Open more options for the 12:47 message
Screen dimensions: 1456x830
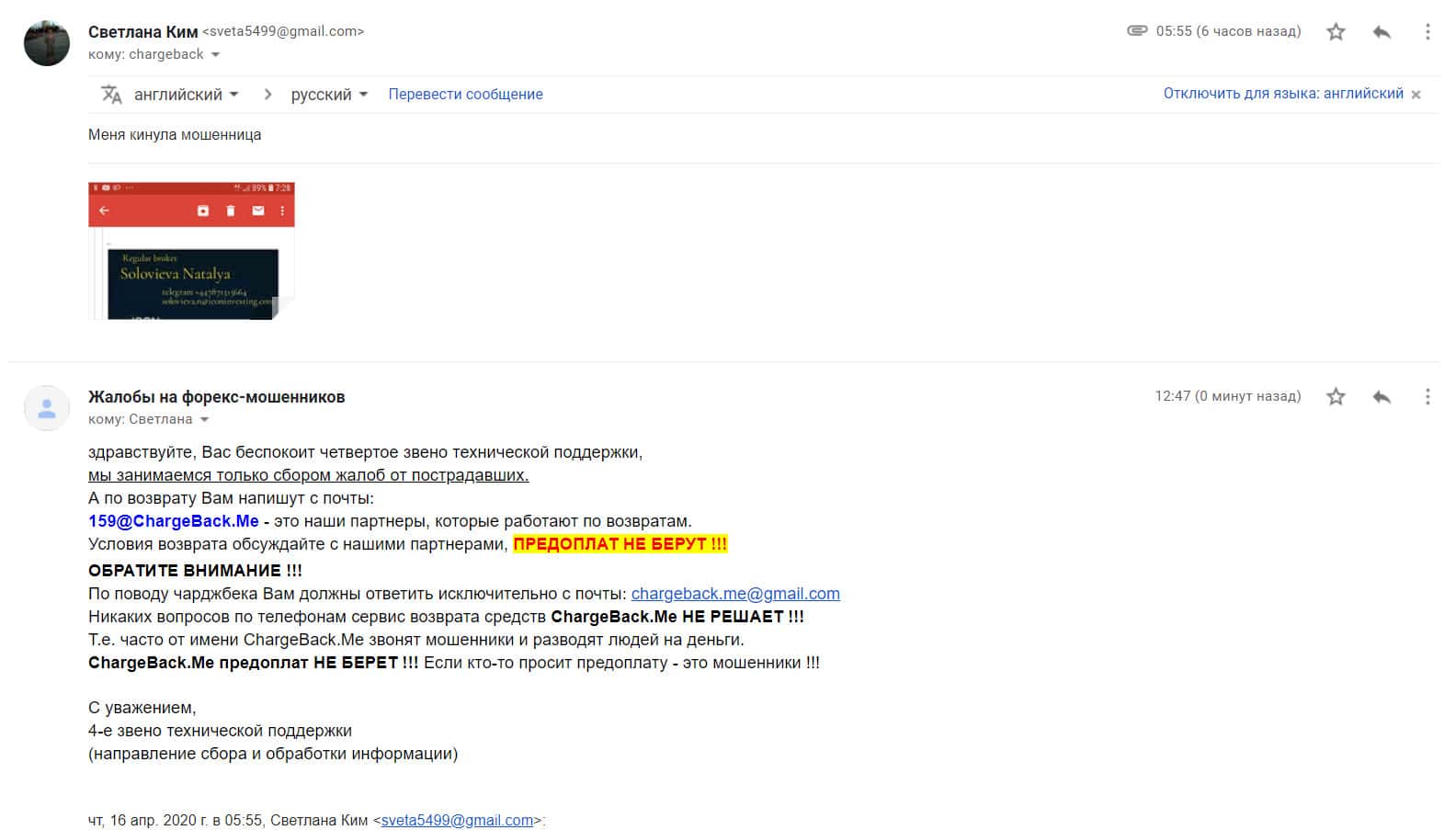[1427, 397]
